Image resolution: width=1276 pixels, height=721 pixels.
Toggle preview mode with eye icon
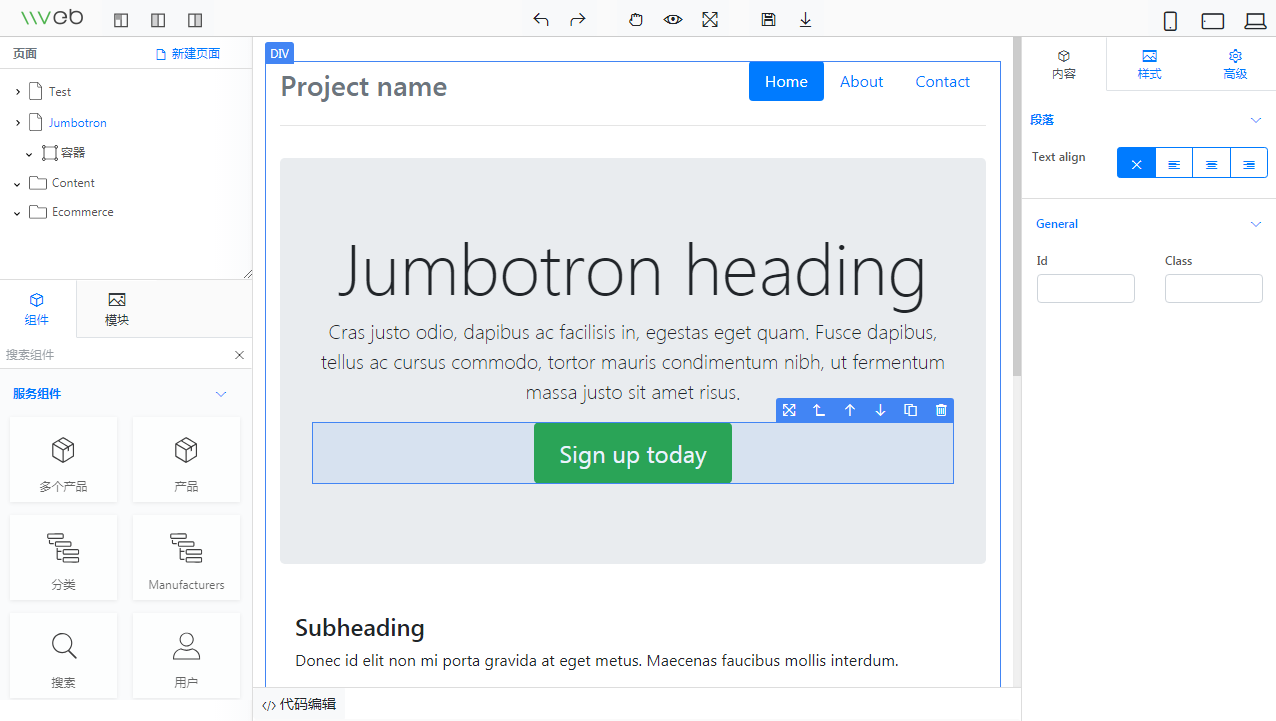click(673, 19)
